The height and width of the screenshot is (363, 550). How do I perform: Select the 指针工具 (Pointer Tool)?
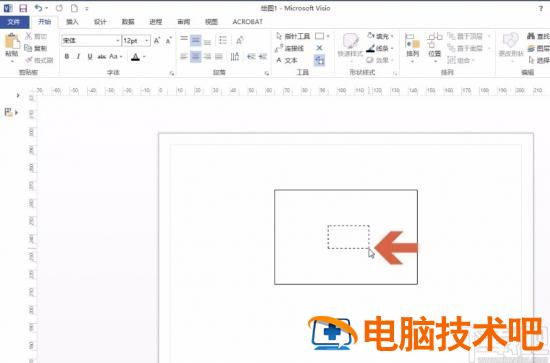(x=293, y=36)
